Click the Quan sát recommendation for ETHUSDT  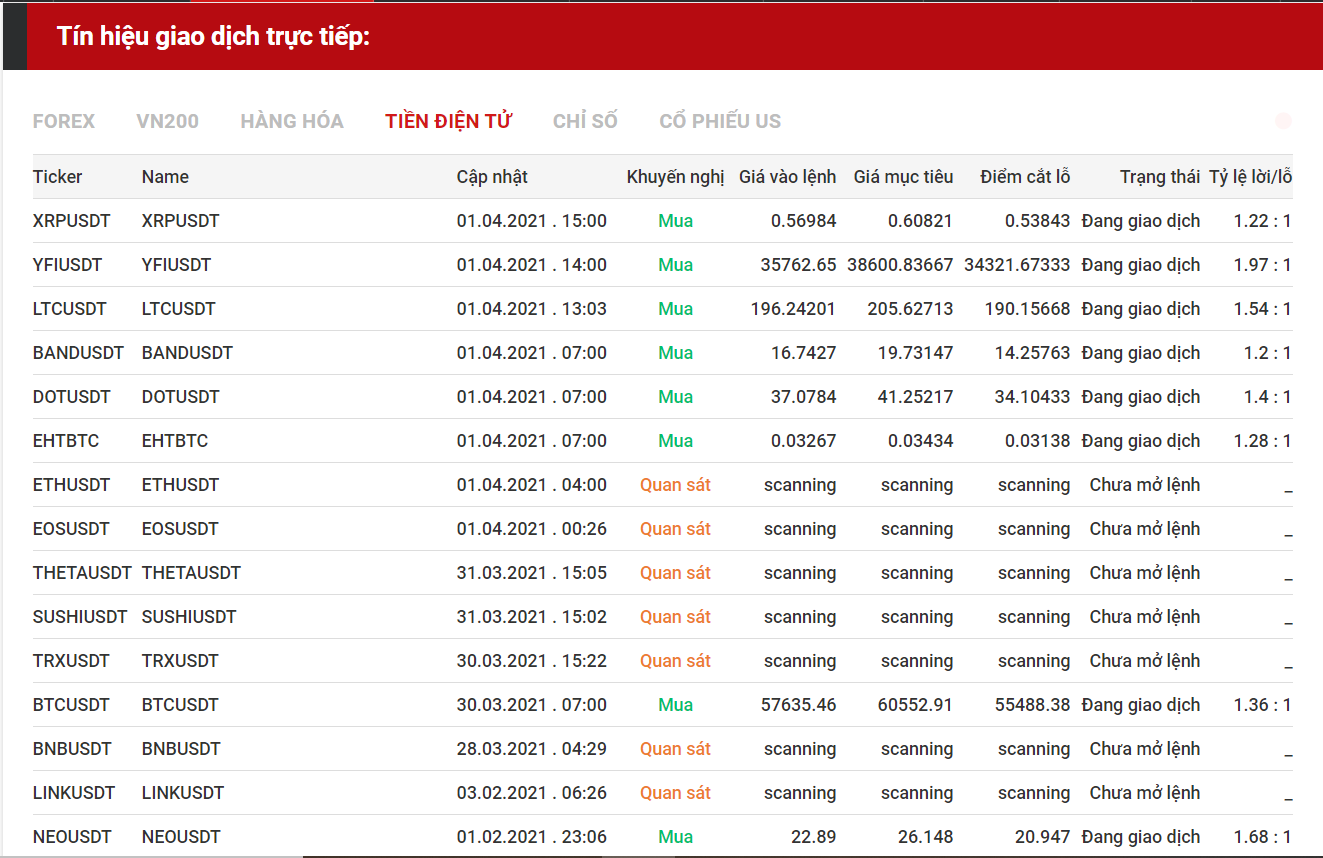pyautogui.click(x=675, y=485)
